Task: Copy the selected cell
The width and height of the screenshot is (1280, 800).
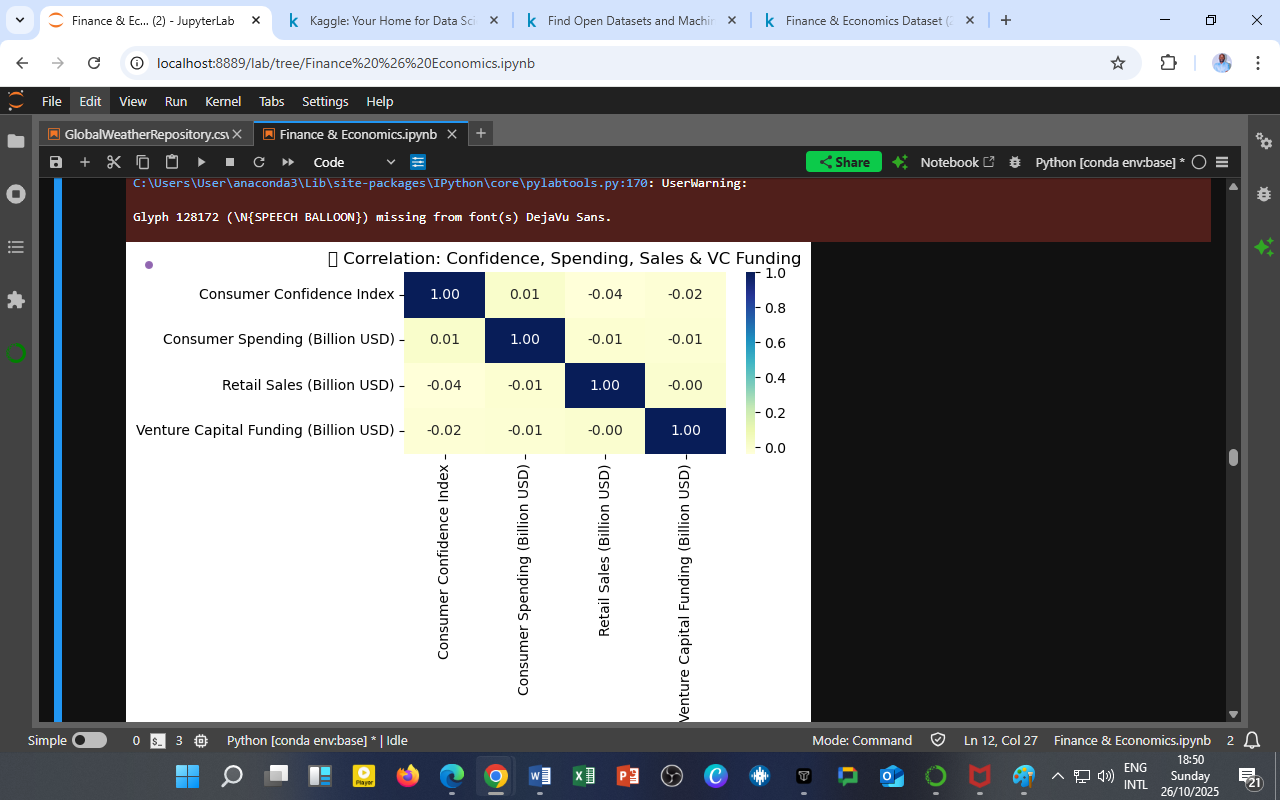Action: tap(142, 161)
